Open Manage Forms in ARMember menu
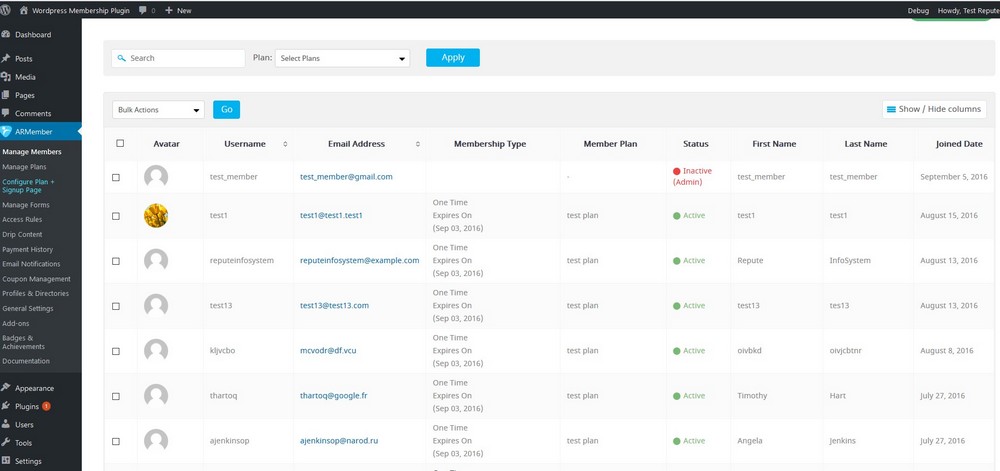The width and height of the screenshot is (1000, 471). pyautogui.click(x=26, y=205)
